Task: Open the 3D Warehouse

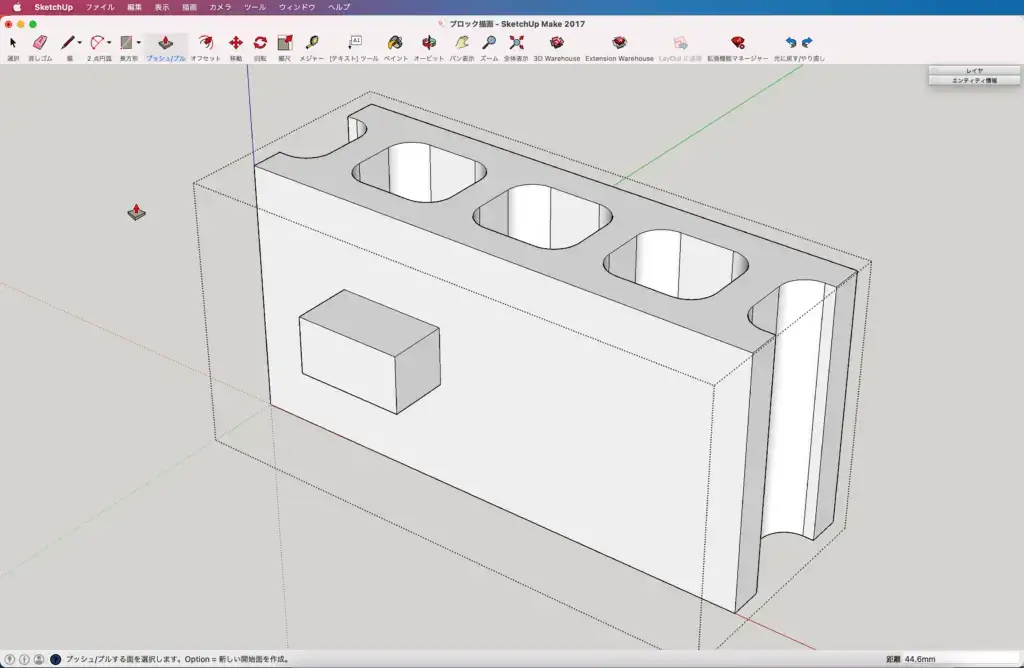Action: [556, 43]
